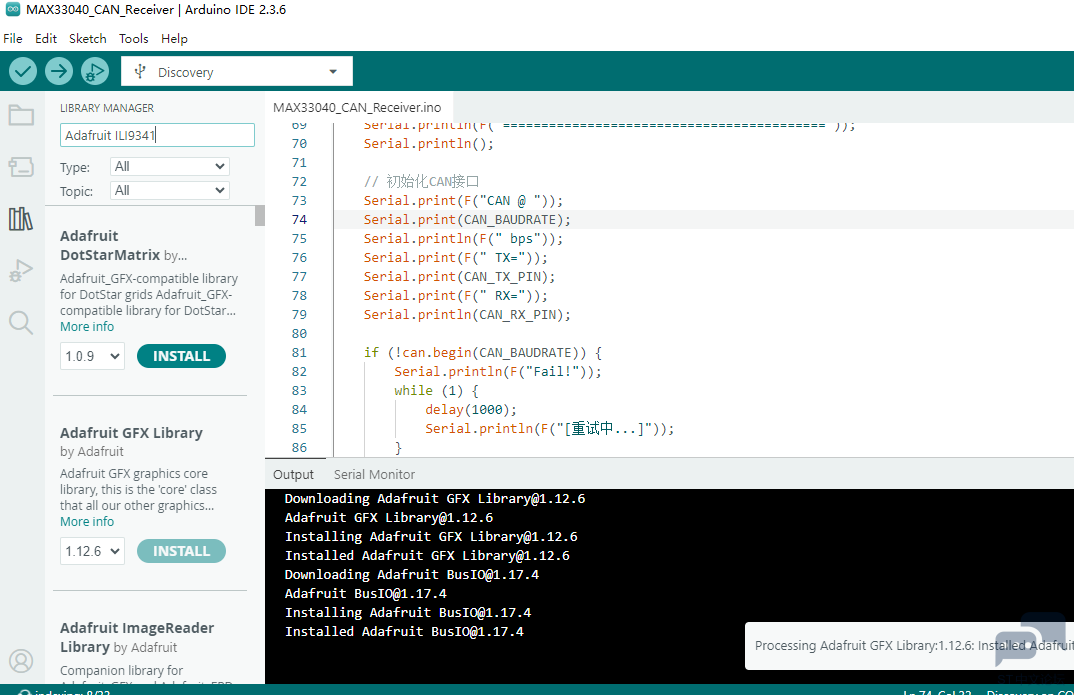Open the Topic filter dropdown
1074x695 pixels.
pyautogui.click(x=169, y=190)
